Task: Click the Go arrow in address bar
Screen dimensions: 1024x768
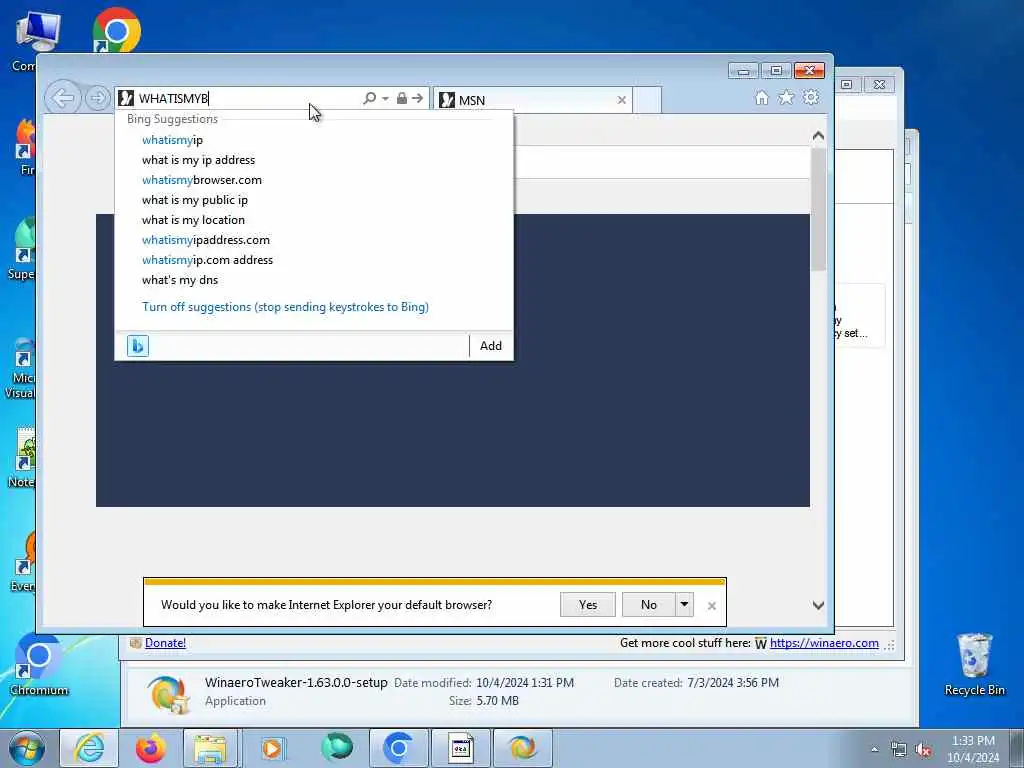Action: (x=418, y=98)
